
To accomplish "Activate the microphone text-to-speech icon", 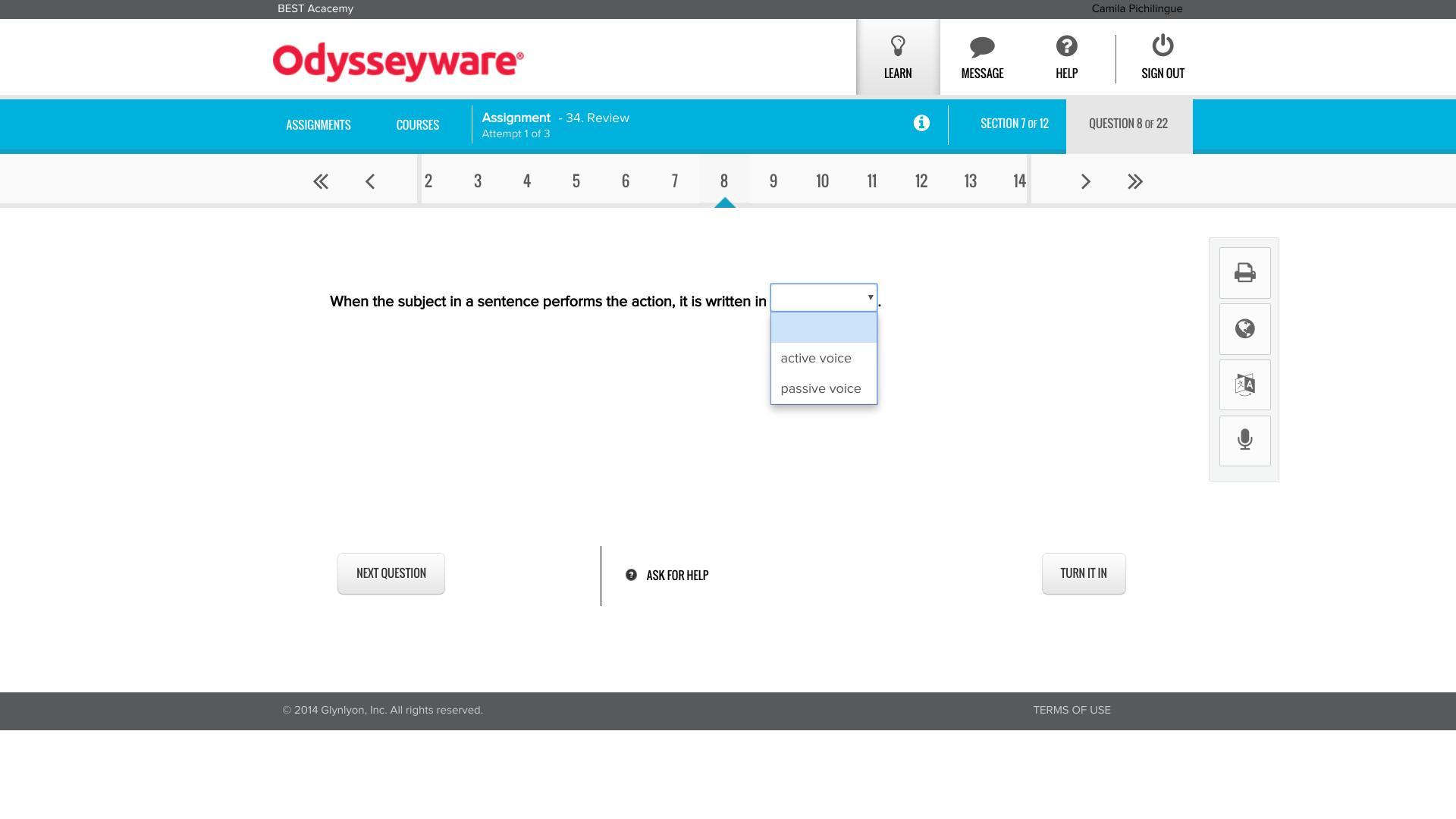I will [1244, 441].
